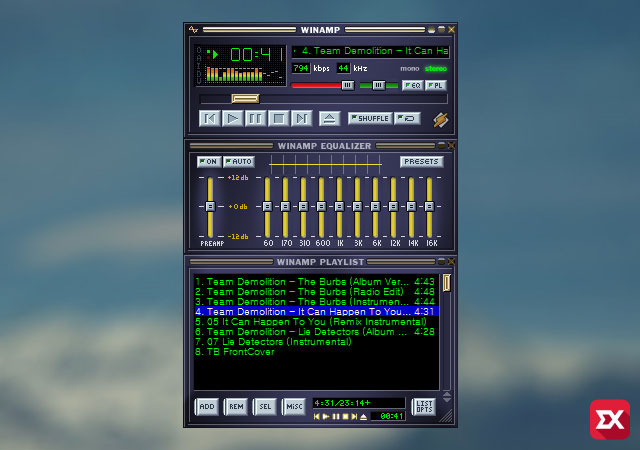Viewport: 640px width, 450px height.
Task: Open the playlist ADD menu
Action: tap(206, 407)
